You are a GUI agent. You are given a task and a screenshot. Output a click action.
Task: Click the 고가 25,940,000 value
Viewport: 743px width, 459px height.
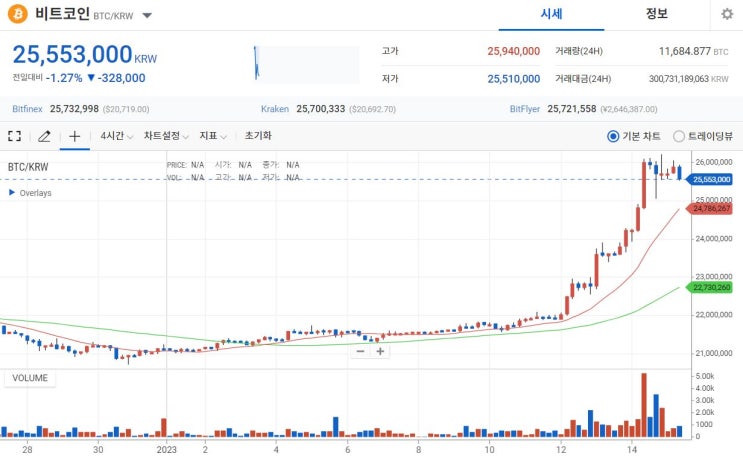click(514, 51)
